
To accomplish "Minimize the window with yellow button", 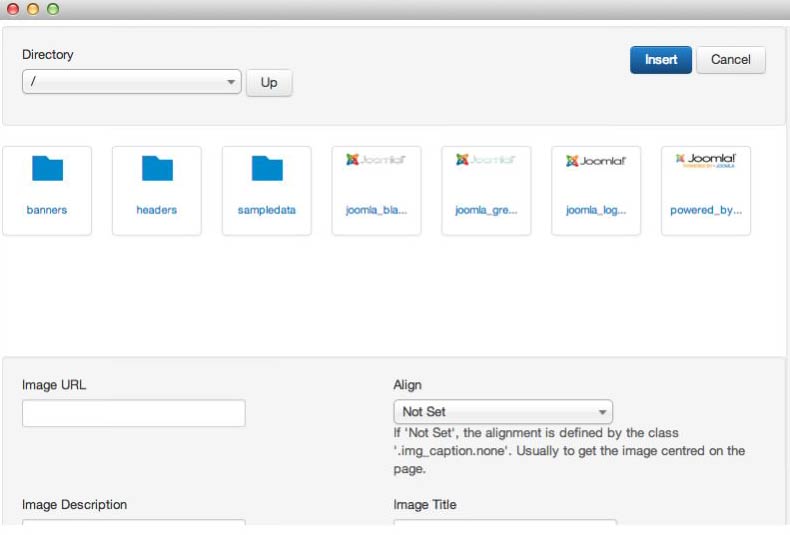I will (33, 9).
